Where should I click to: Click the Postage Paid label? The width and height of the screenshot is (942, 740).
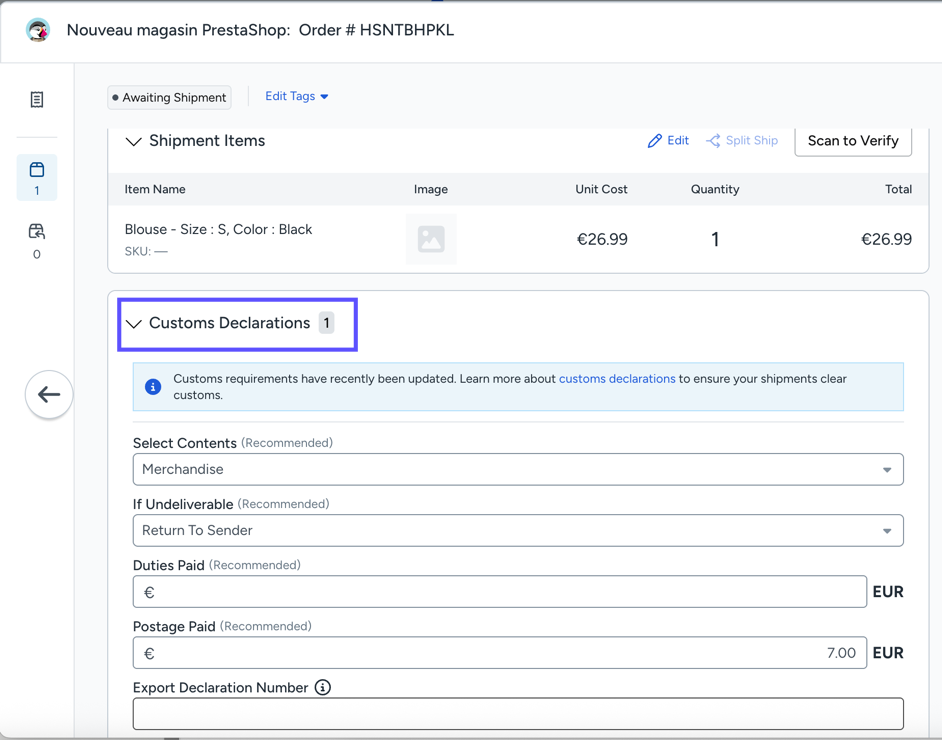pyautogui.click(x=174, y=626)
